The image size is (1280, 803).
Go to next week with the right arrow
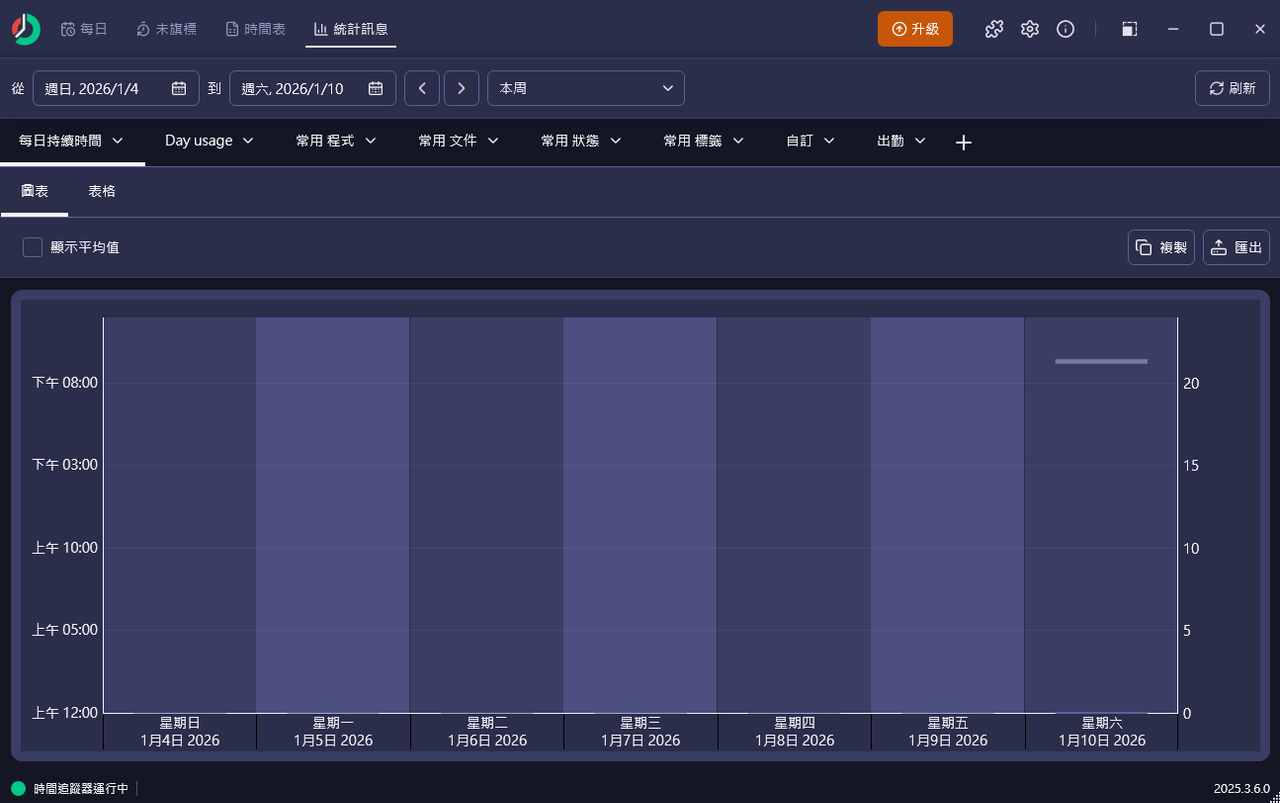pyautogui.click(x=461, y=88)
